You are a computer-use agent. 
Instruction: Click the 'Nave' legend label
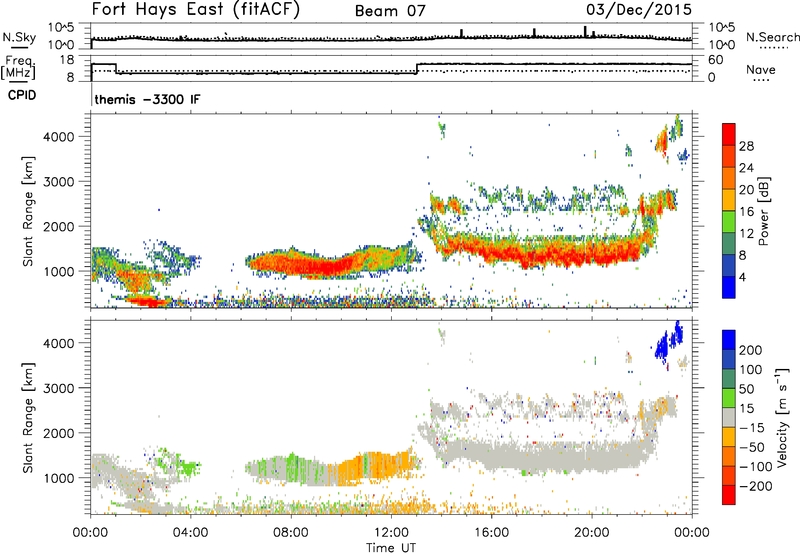tap(761, 69)
